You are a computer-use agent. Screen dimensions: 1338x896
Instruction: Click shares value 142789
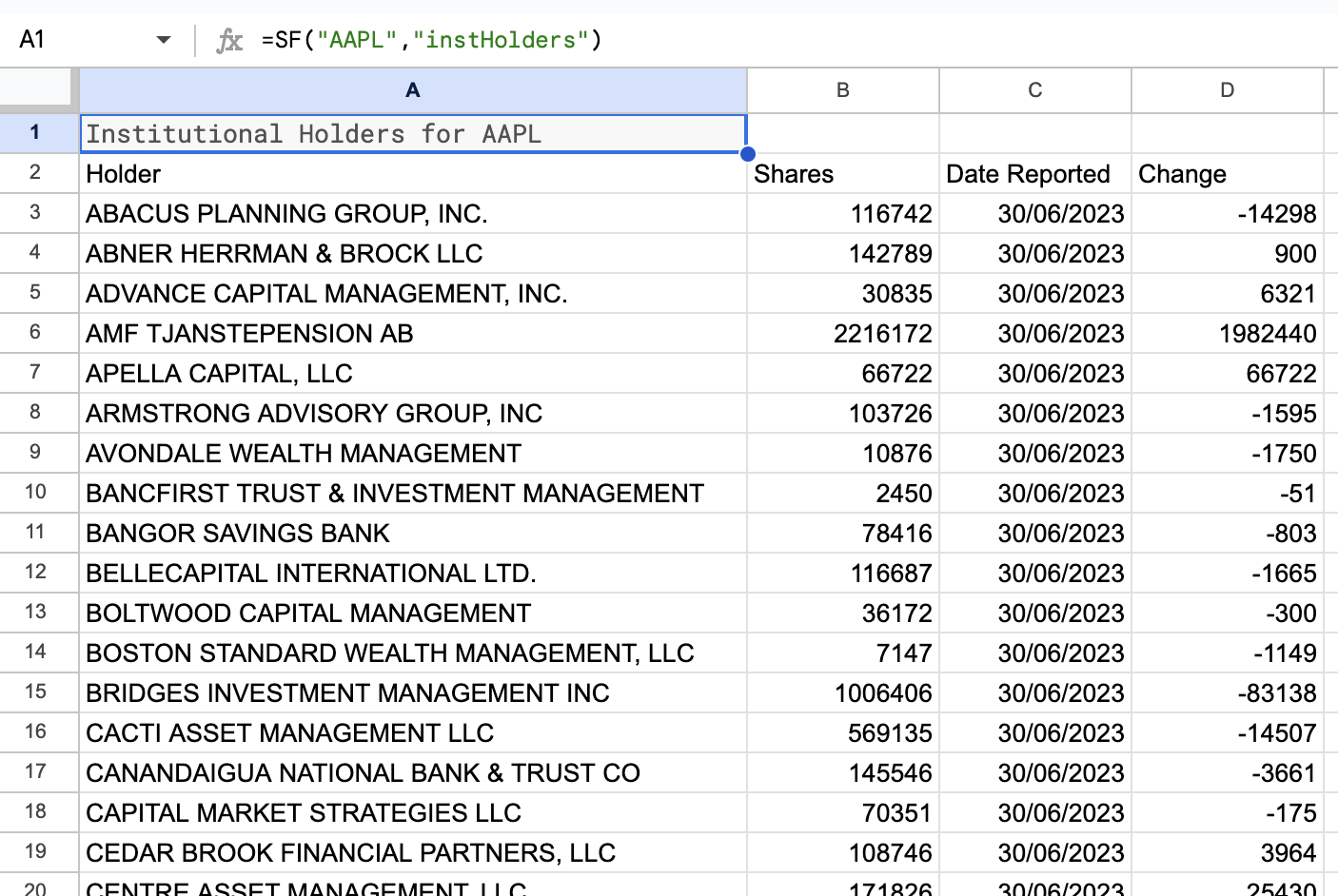click(843, 254)
